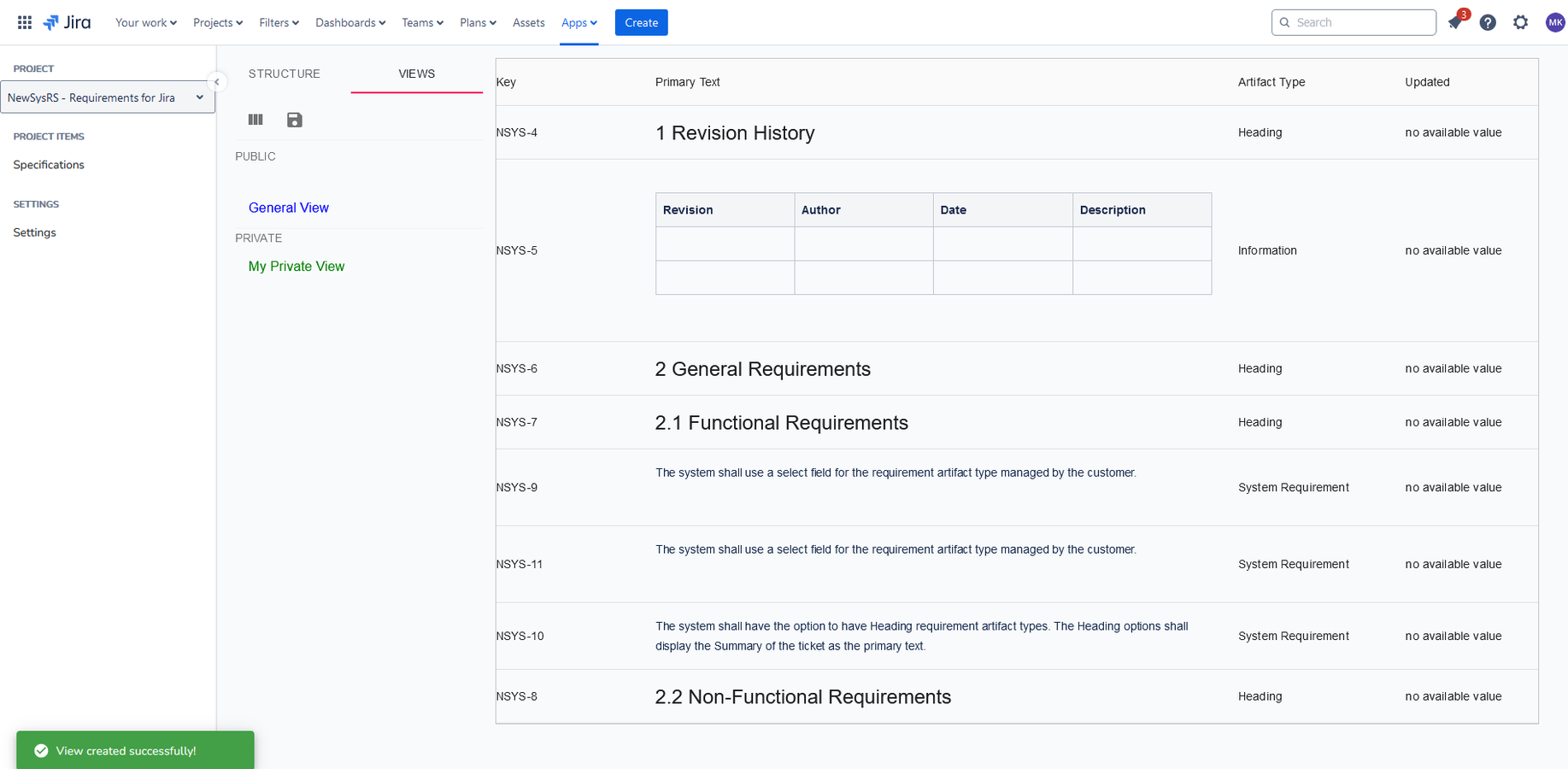Click the Information artifact type cell

point(1267,250)
